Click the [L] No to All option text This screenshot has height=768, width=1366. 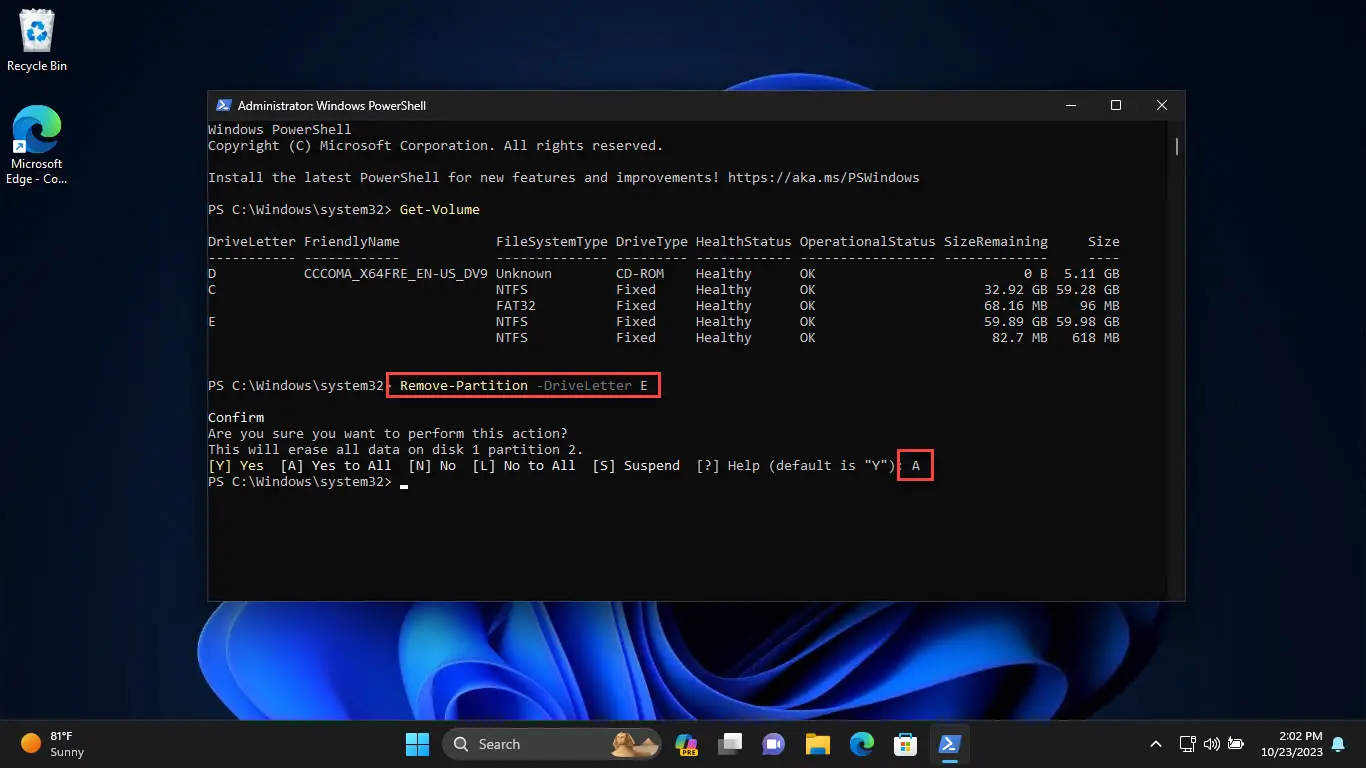pos(524,466)
